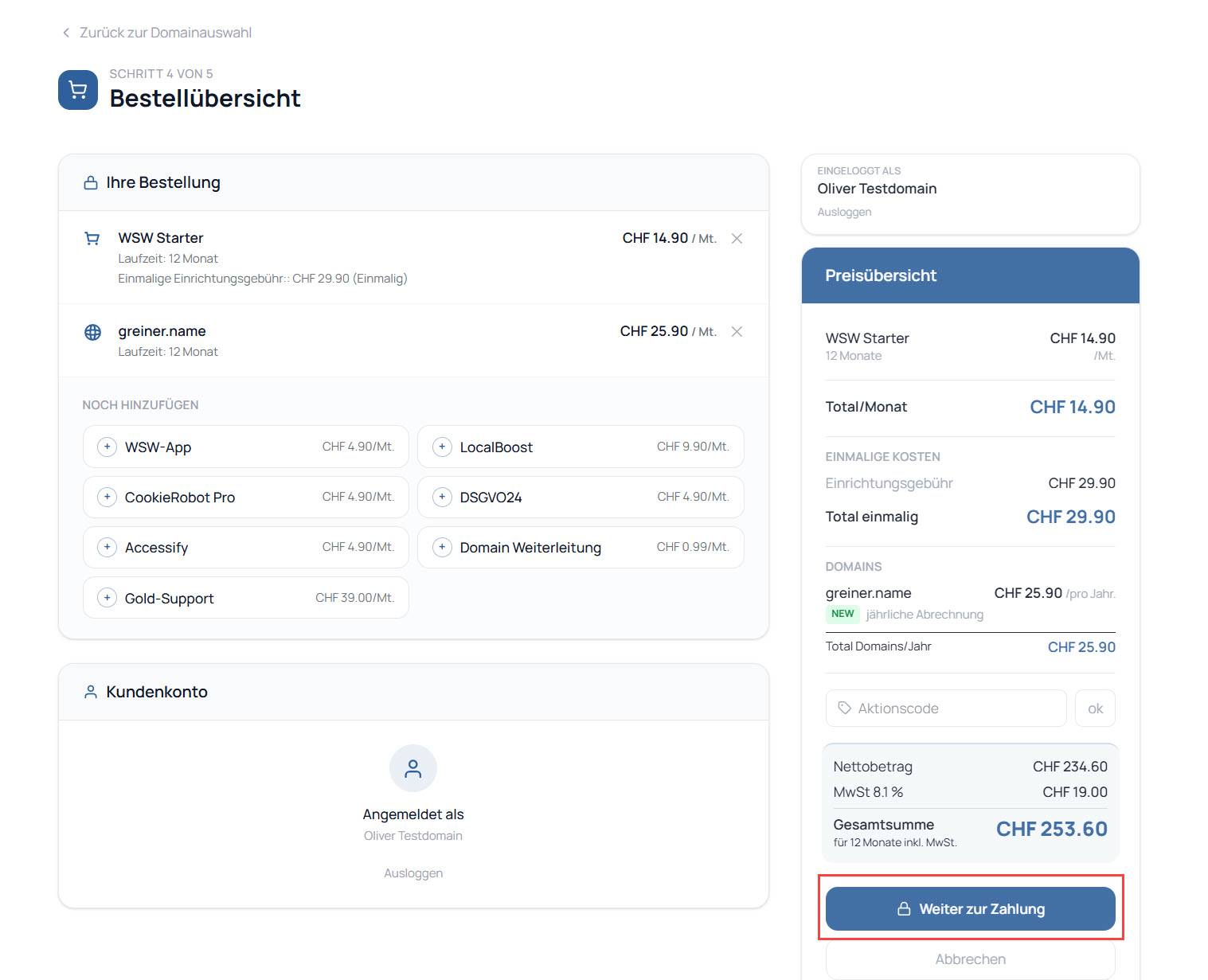Add LocalBoost using its plus icon
The width and height of the screenshot is (1208, 980).
click(442, 447)
